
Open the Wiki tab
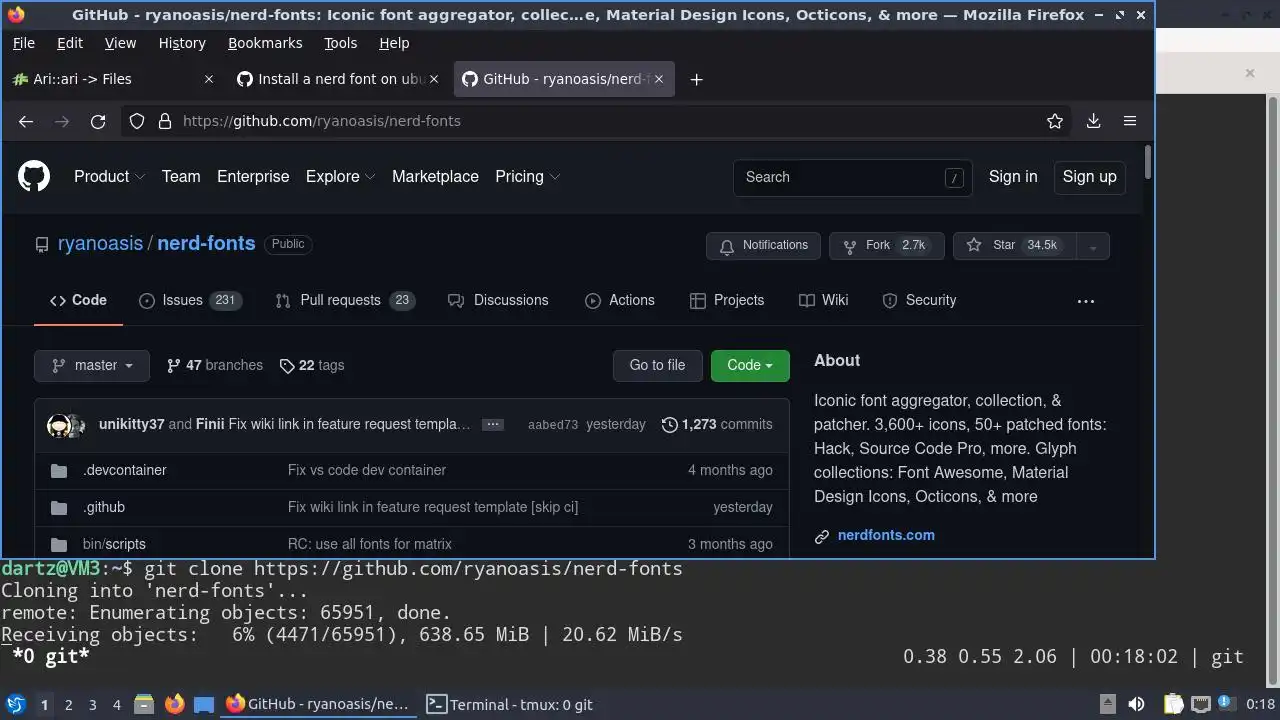click(824, 301)
